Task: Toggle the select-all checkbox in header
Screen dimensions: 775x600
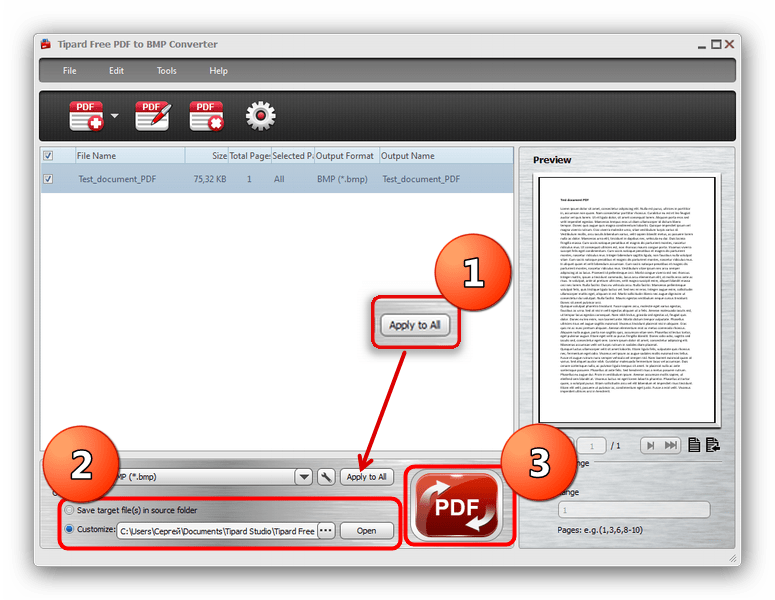Action: pos(48,156)
